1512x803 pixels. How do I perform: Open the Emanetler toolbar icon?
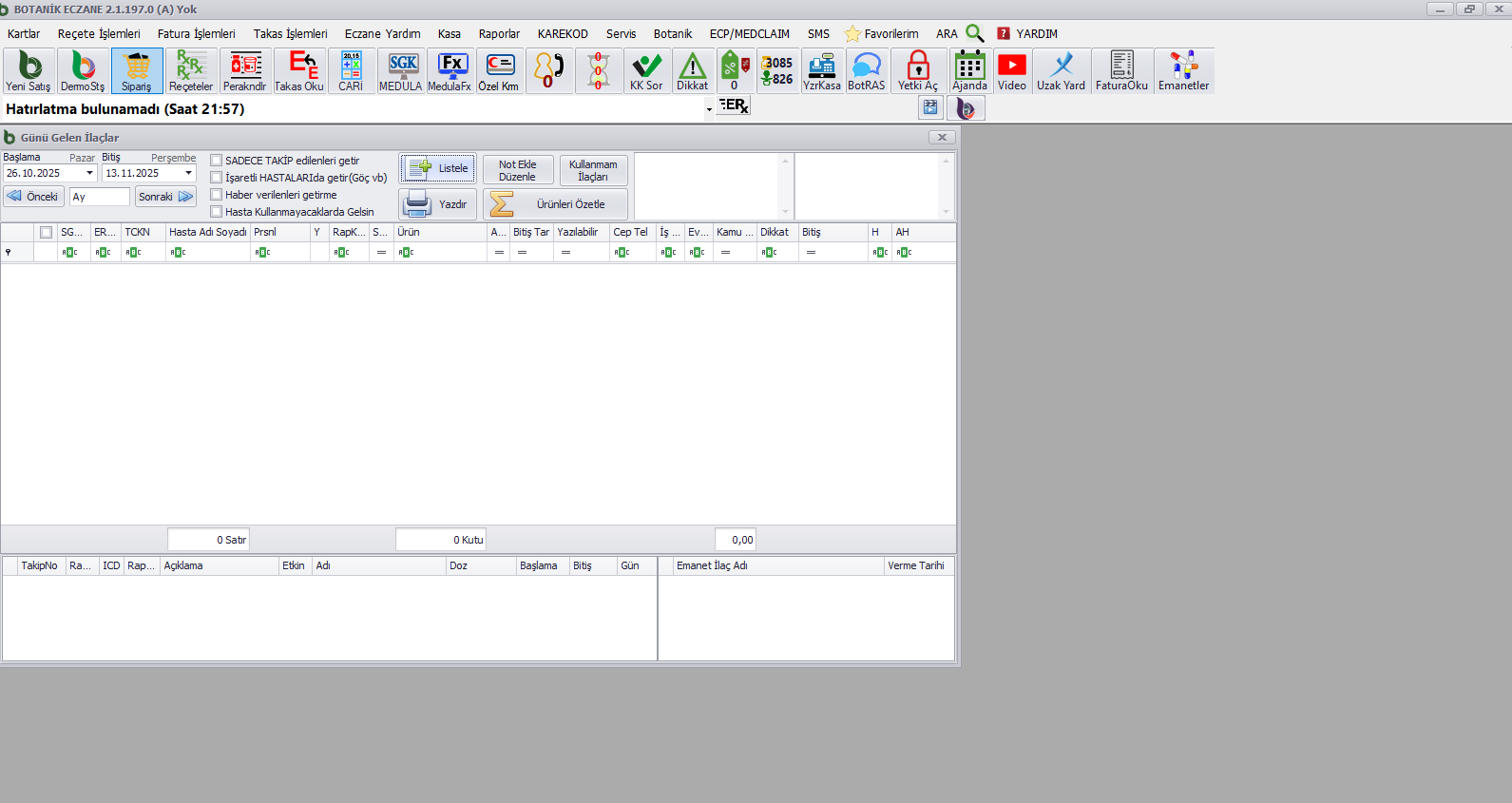pos(1183,71)
